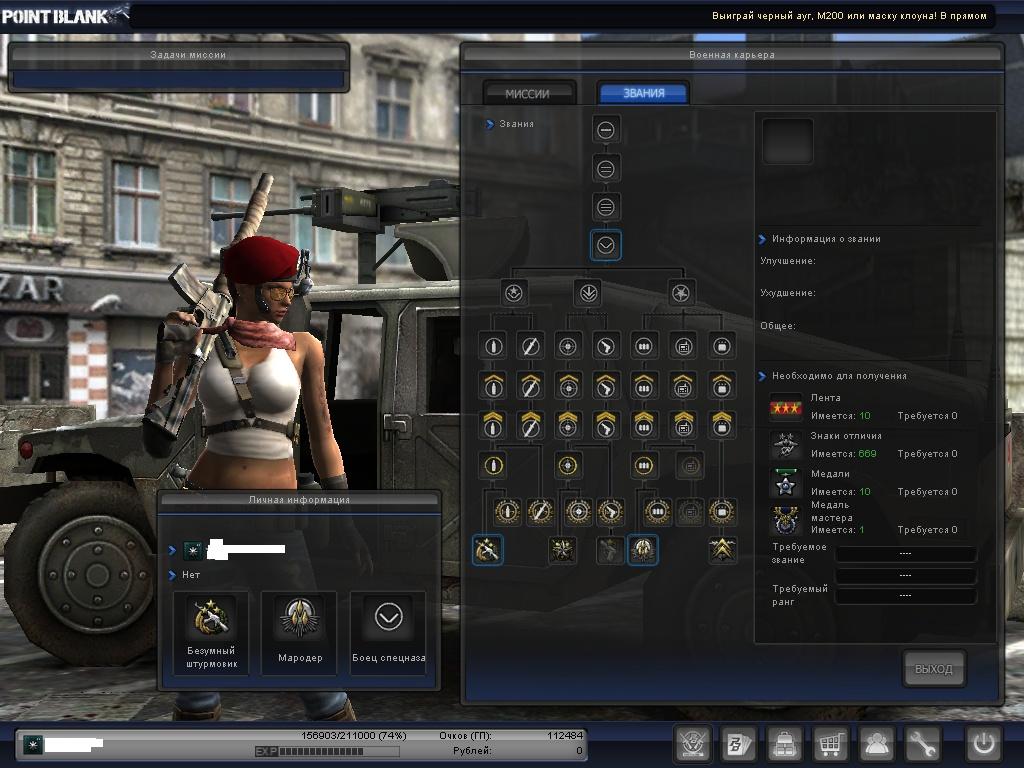This screenshot has width=1024, height=768.
Task: Click the Медаль star medal icon
Action: pos(786,483)
